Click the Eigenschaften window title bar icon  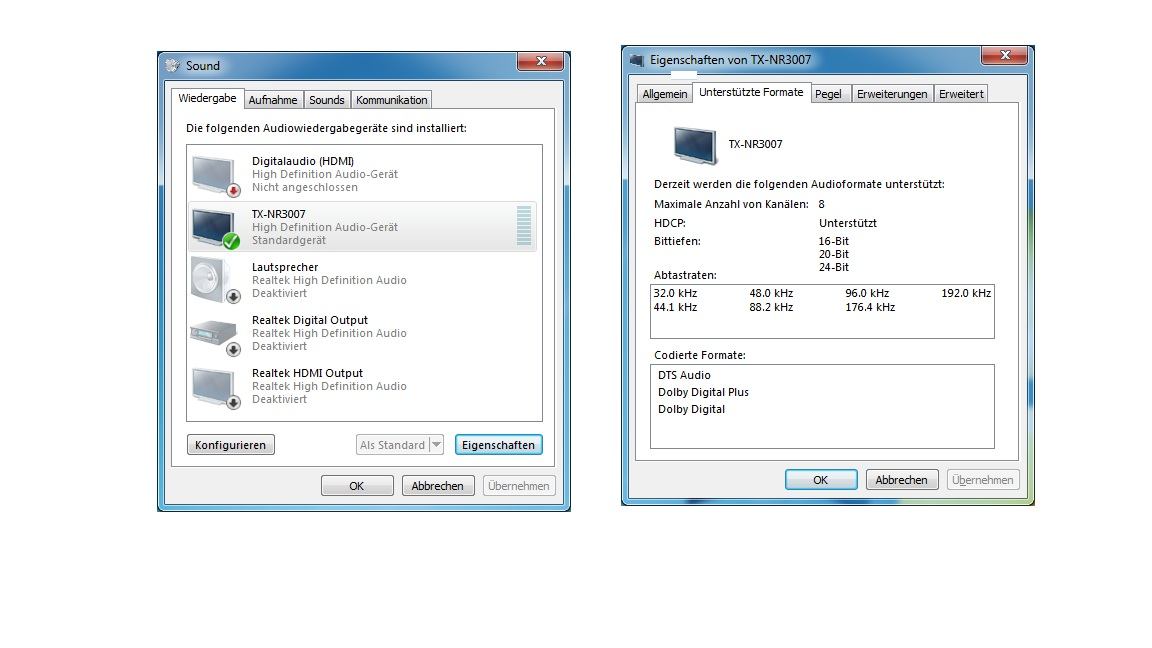(636, 60)
